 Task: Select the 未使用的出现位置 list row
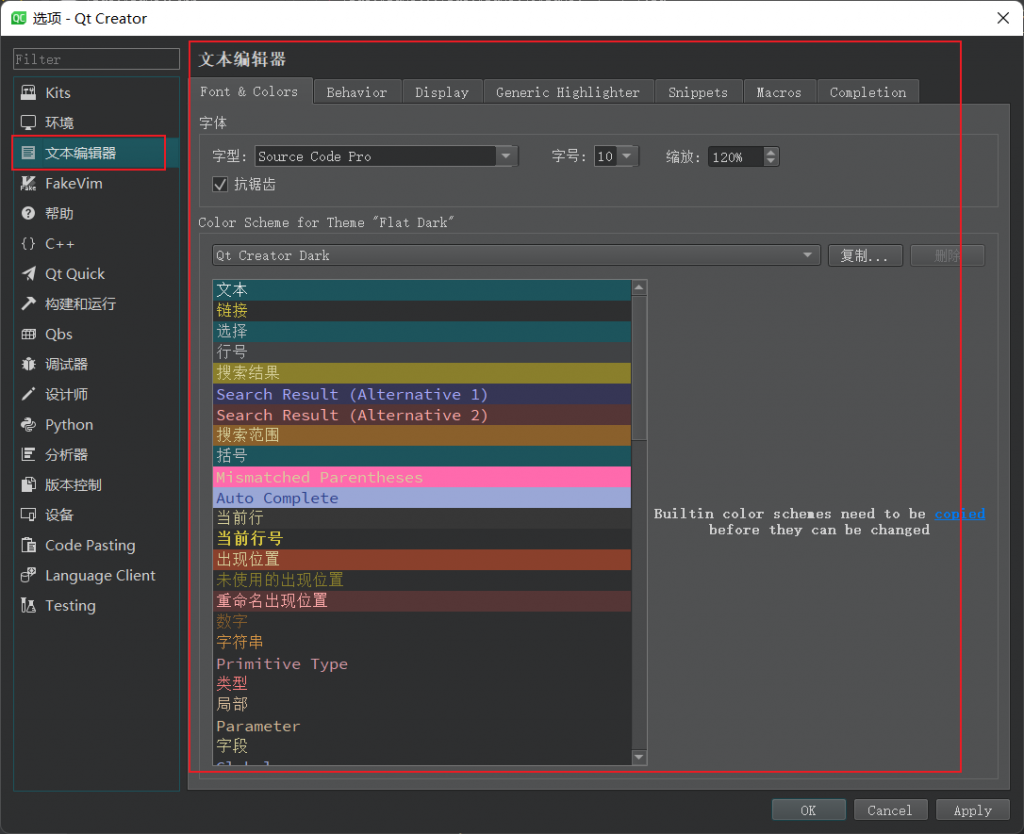[422, 580]
